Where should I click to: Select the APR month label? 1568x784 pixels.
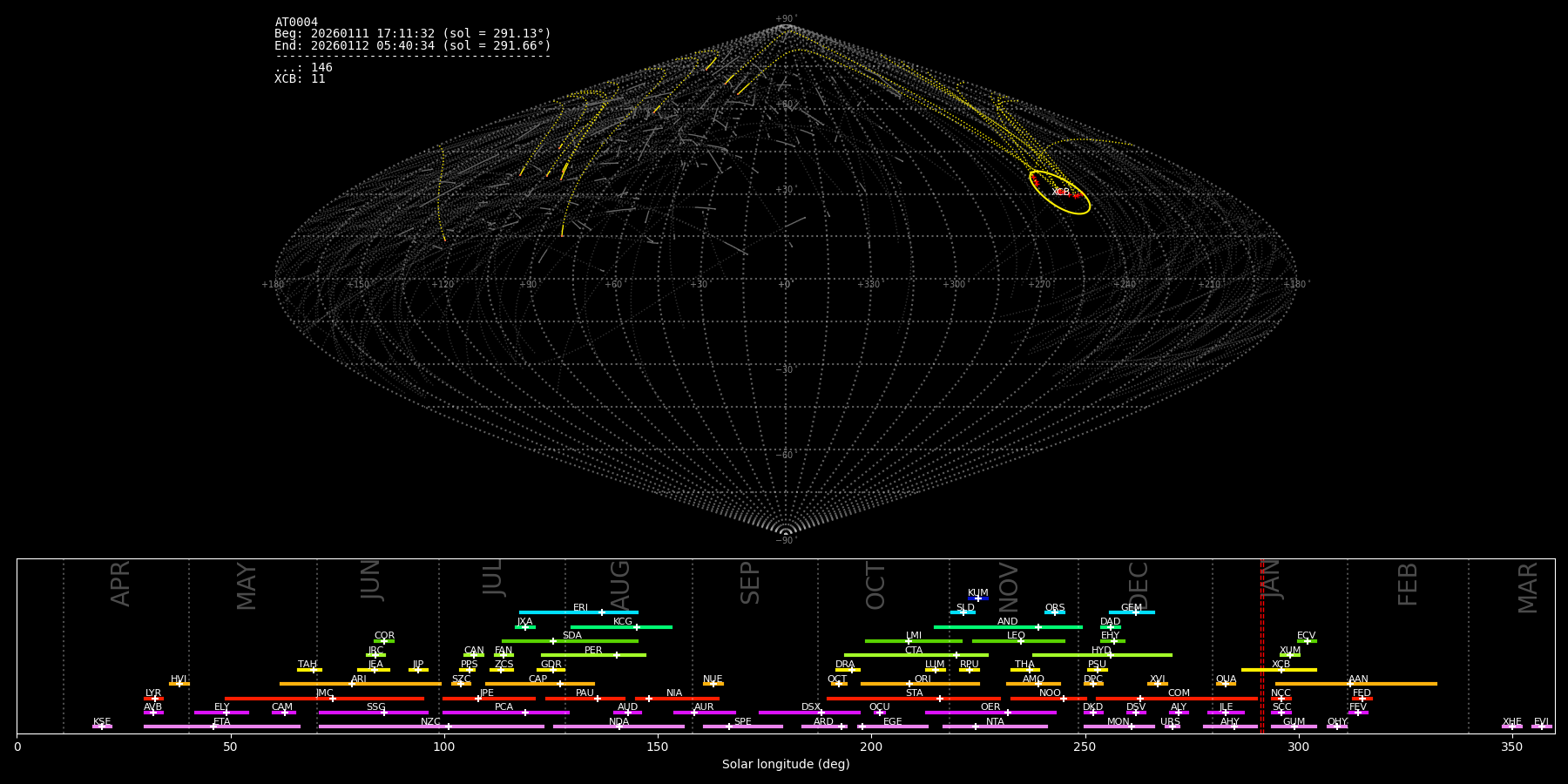click(x=120, y=584)
